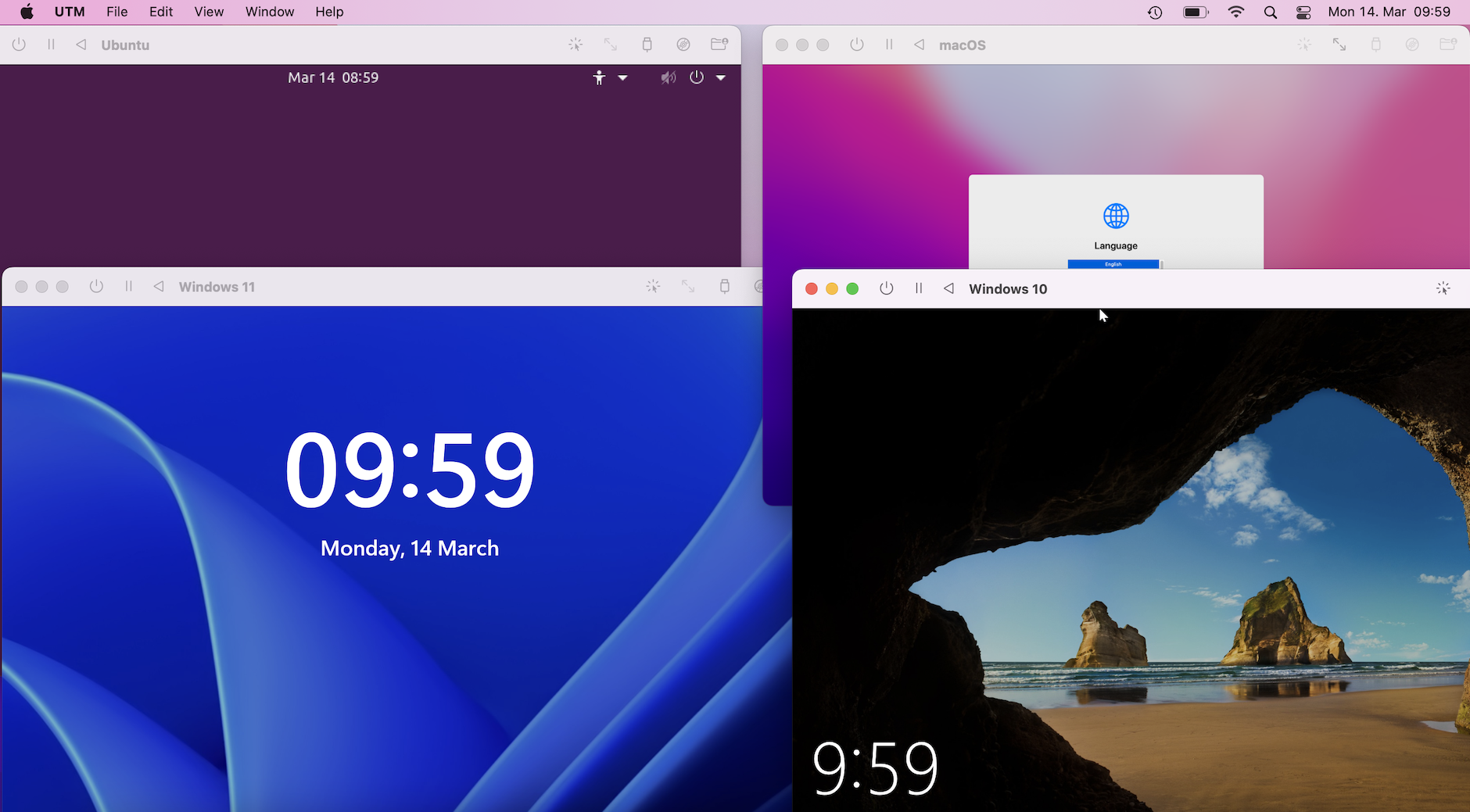Close the Windows 10 window
Image resolution: width=1470 pixels, height=812 pixels.
[x=812, y=289]
